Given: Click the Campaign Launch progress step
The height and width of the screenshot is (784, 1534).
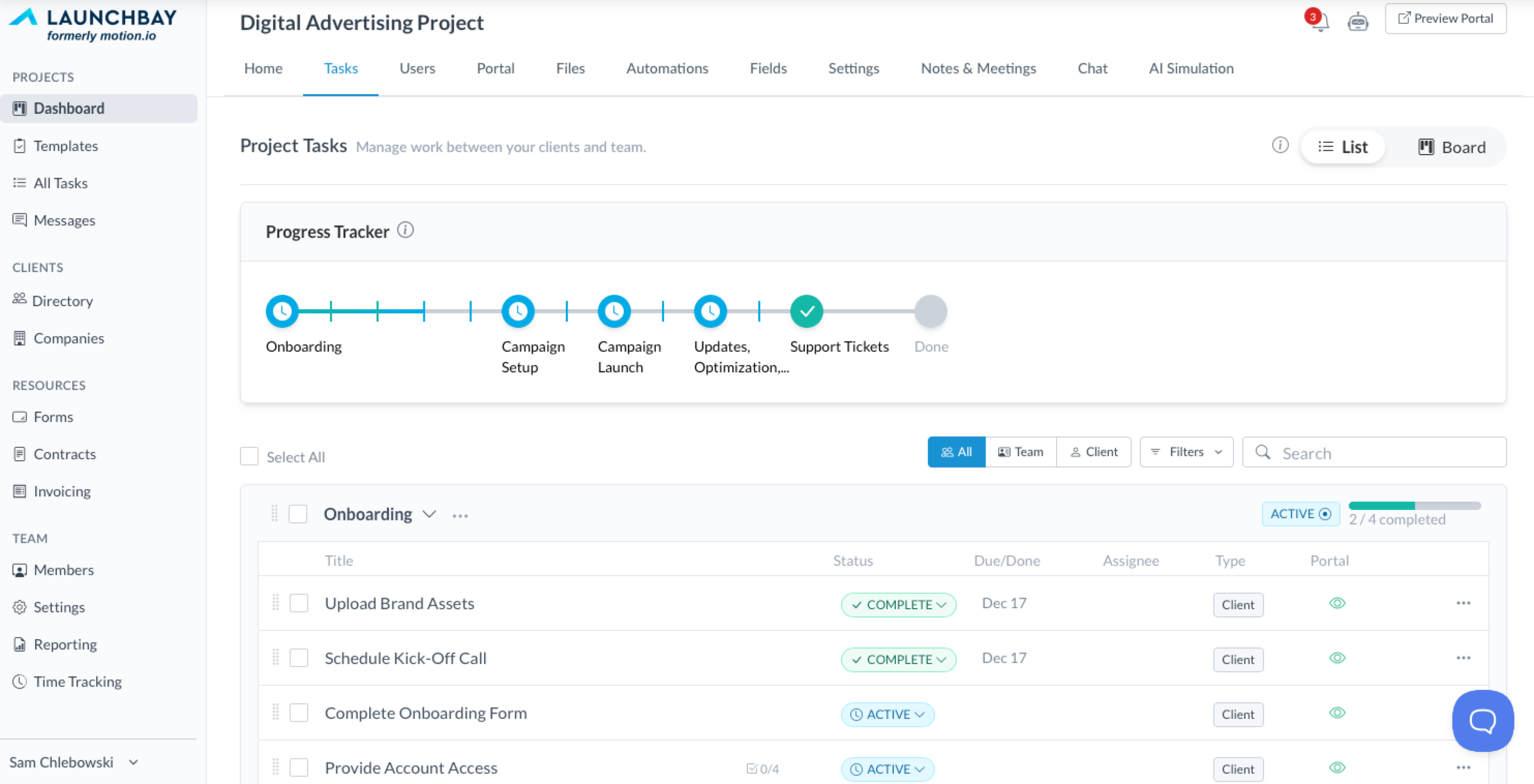Looking at the screenshot, I should (x=614, y=311).
